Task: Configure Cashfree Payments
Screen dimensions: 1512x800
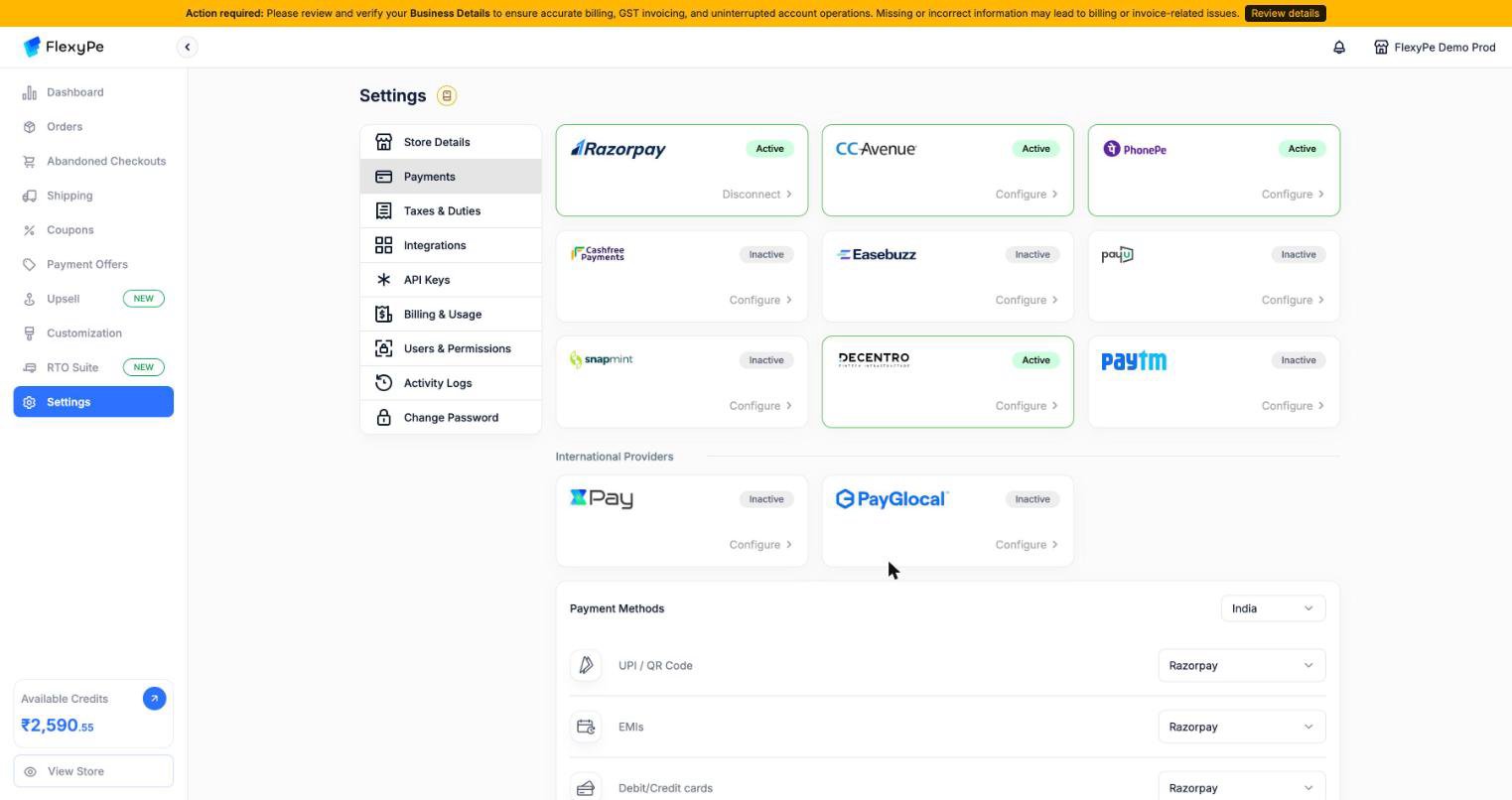Action: coord(760,300)
